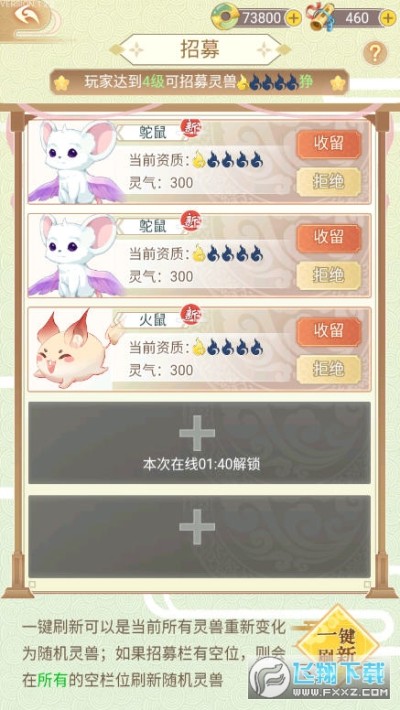Tap the green jade coin icon
400x710 pixels.
pos(225,18)
